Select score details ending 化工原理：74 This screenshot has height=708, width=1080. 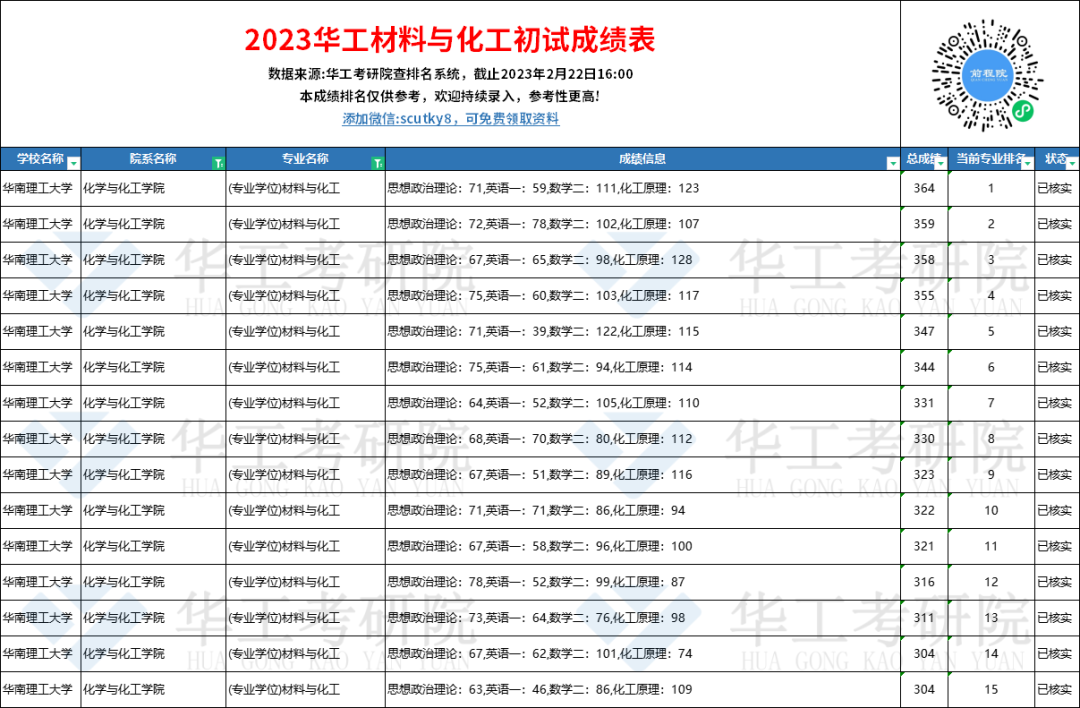tap(643, 654)
